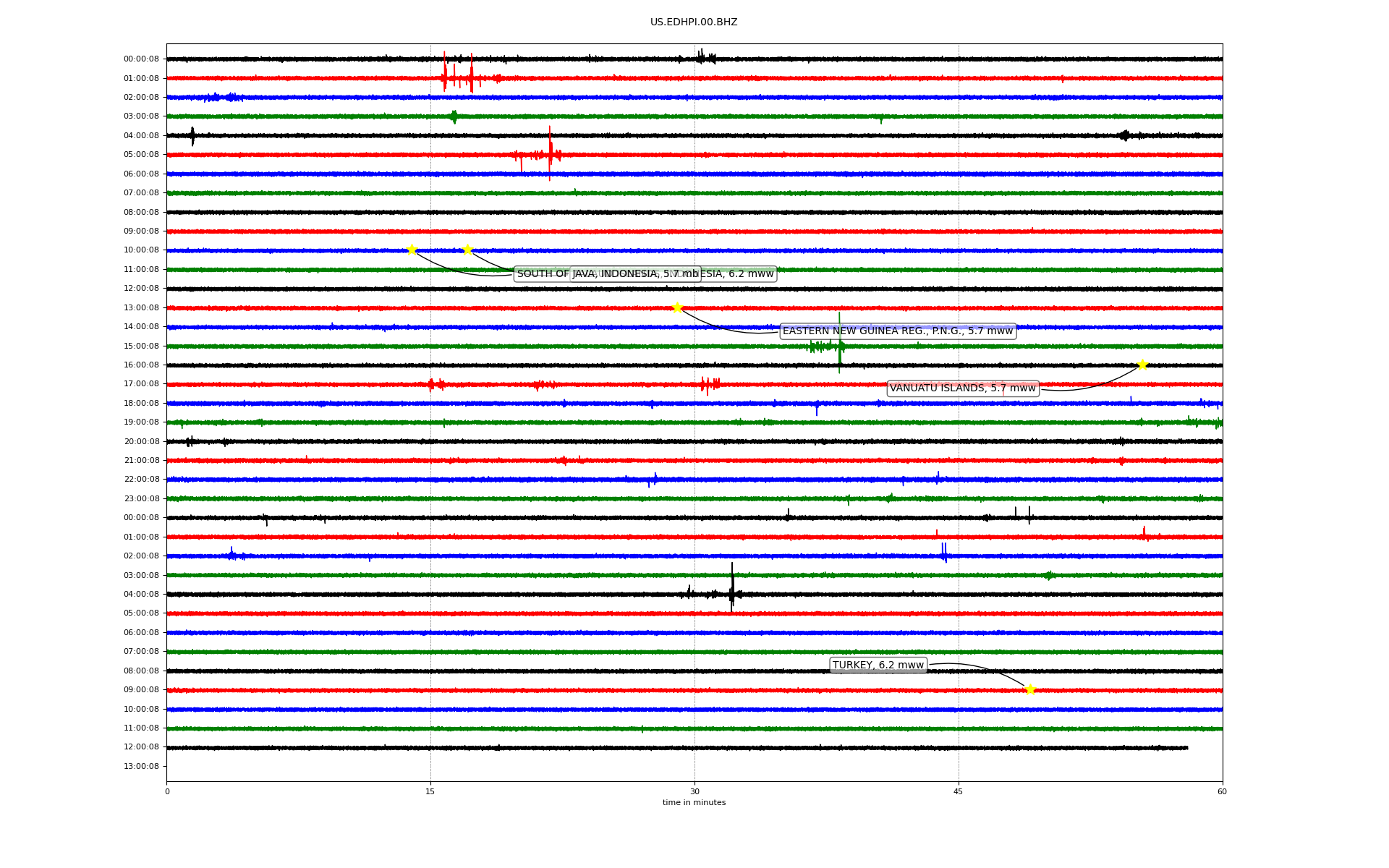The height and width of the screenshot is (868, 1389).
Task: Click the 22:00:08 time label
Action: click(x=141, y=480)
